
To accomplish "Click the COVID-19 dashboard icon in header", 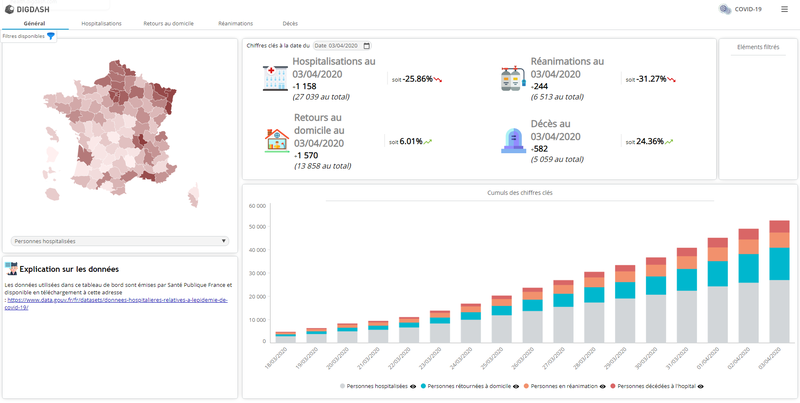I will tap(725, 9).
